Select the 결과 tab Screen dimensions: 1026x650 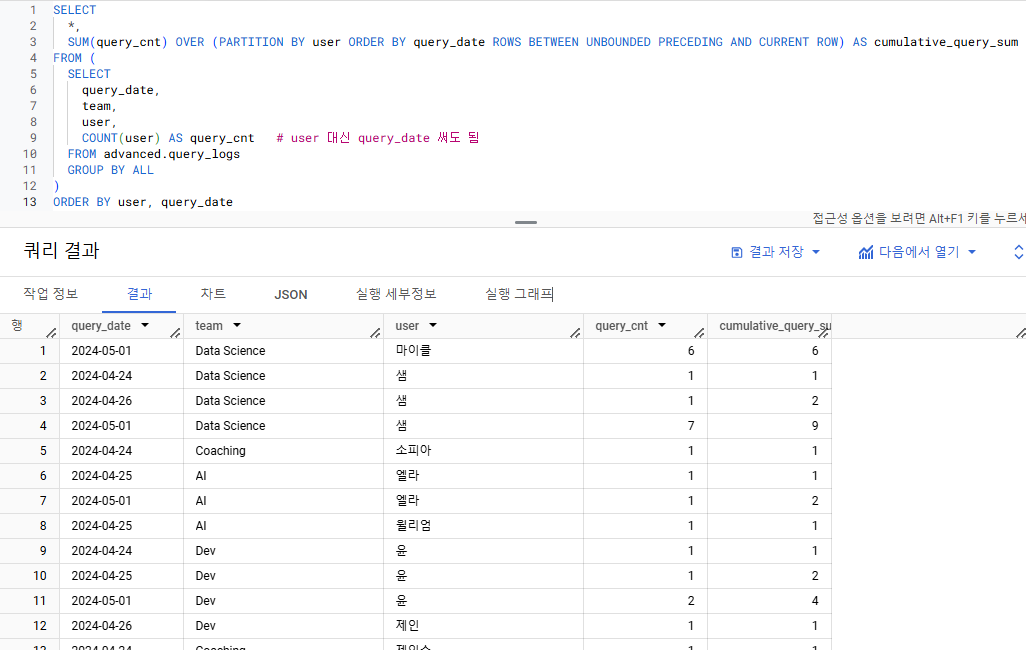[x=139, y=294]
